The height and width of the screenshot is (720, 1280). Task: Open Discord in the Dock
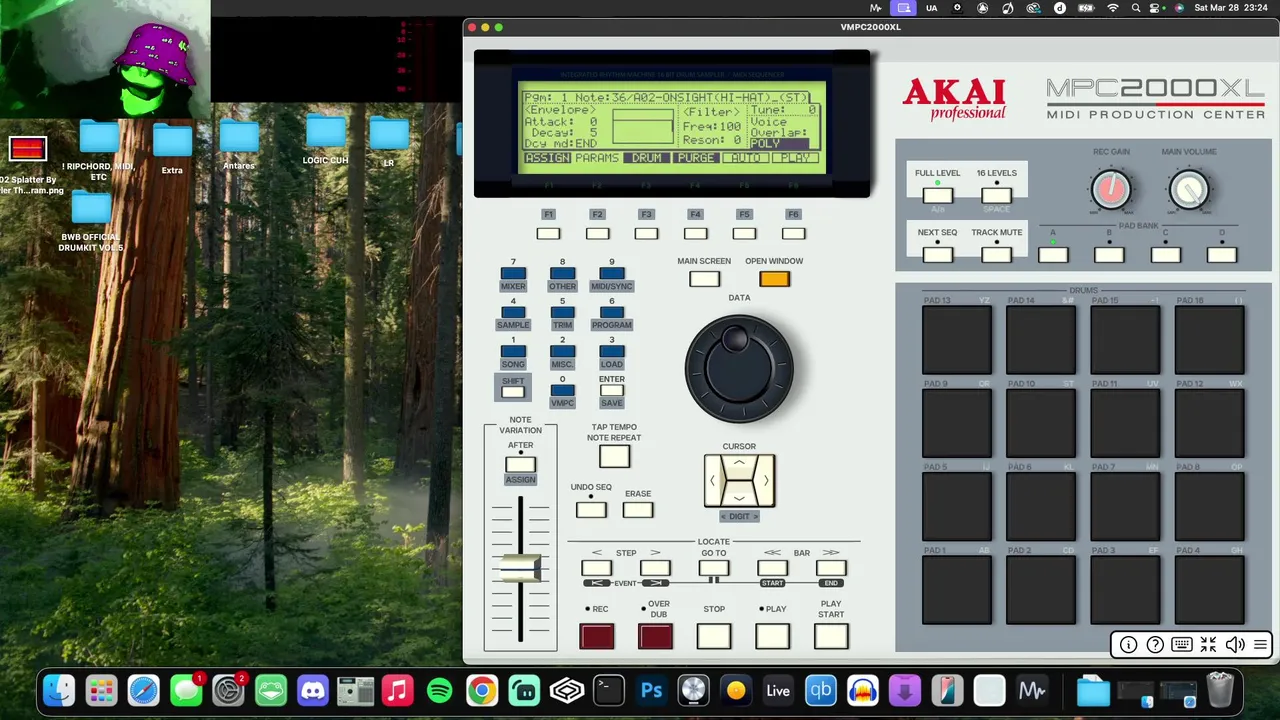click(313, 690)
